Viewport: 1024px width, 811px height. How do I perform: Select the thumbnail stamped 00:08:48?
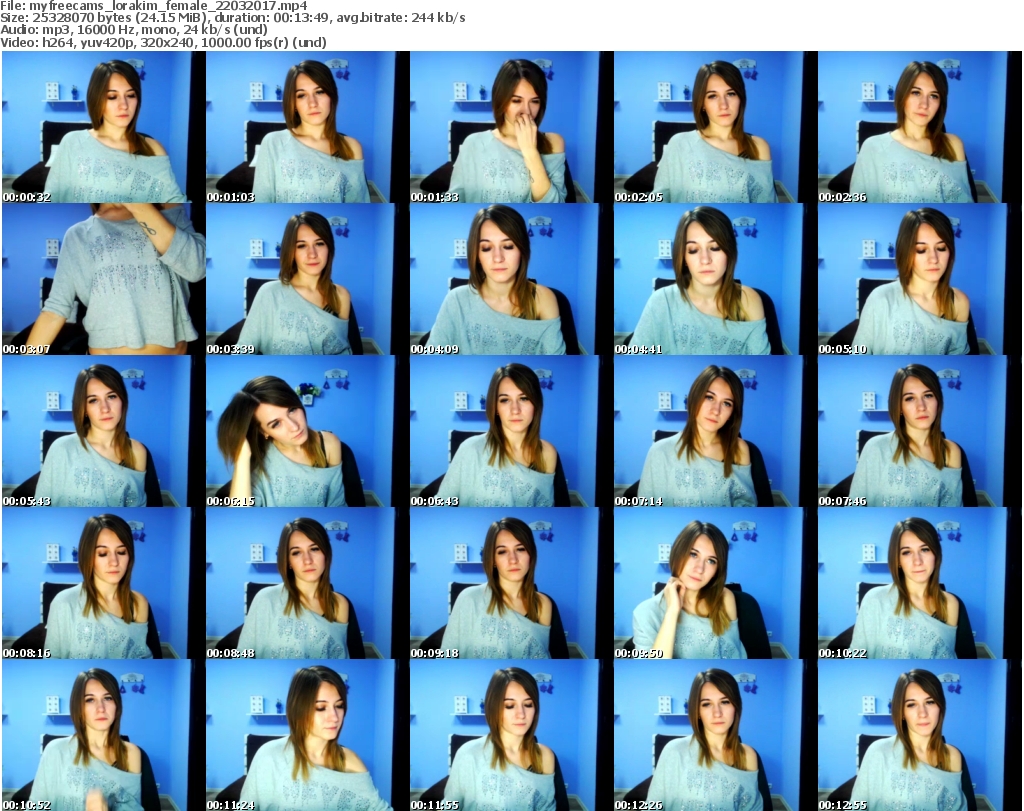point(308,584)
